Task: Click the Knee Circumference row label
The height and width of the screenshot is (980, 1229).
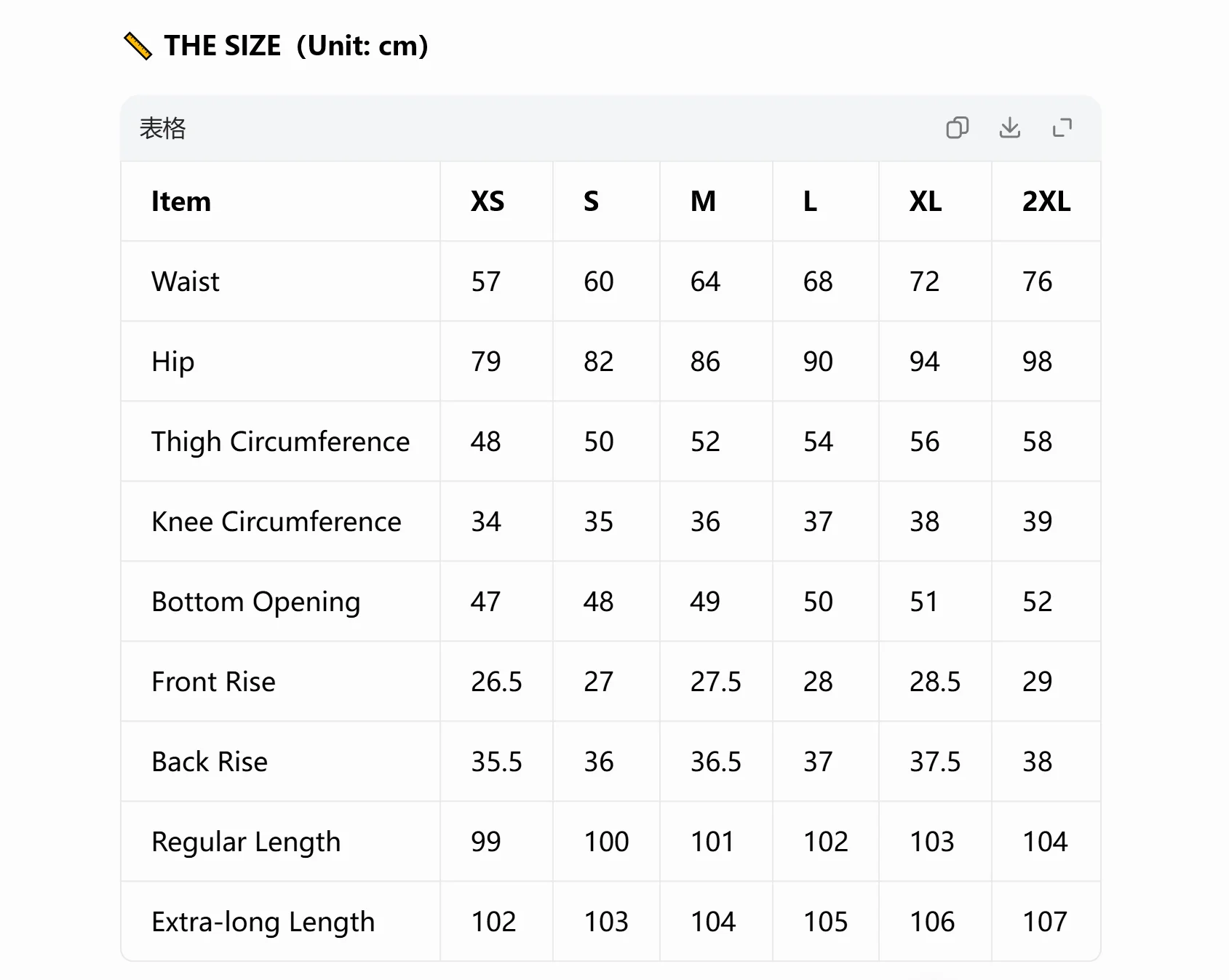Action: pyautogui.click(x=276, y=522)
